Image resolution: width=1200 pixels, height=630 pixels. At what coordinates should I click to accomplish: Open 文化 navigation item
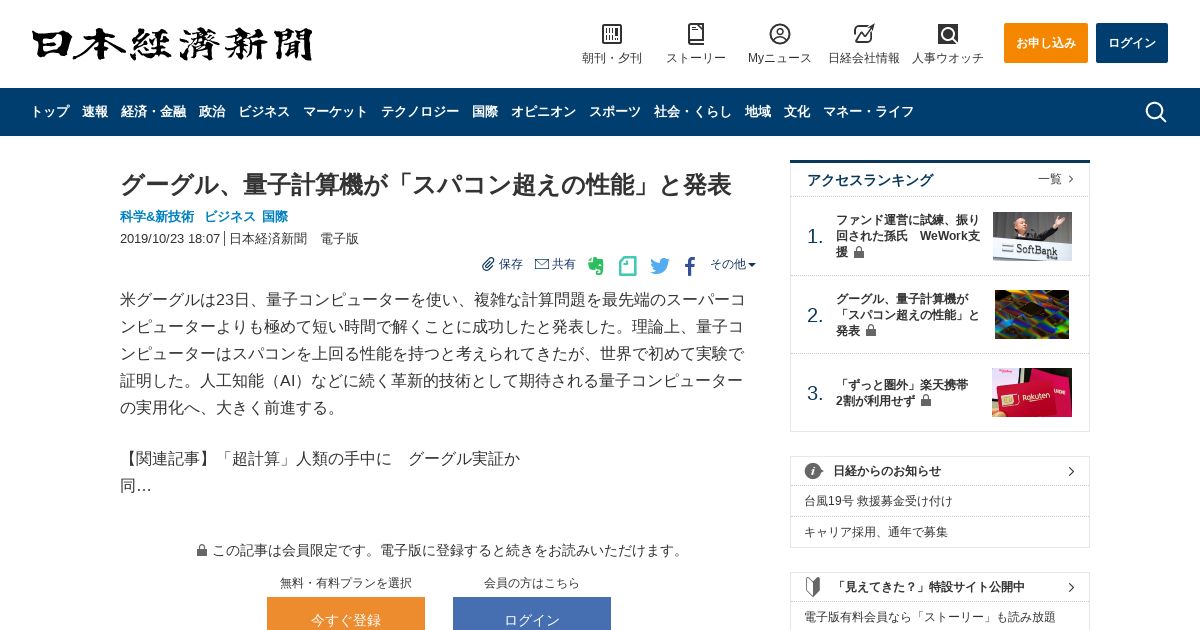click(x=797, y=112)
